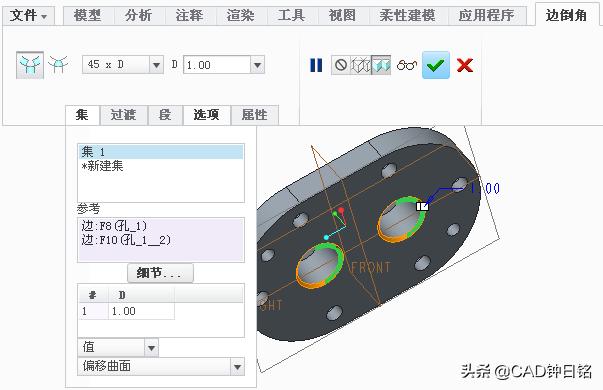The height and width of the screenshot is (390, 603).
Task: Open the 段 panel tab
Action: pos(165,115)
